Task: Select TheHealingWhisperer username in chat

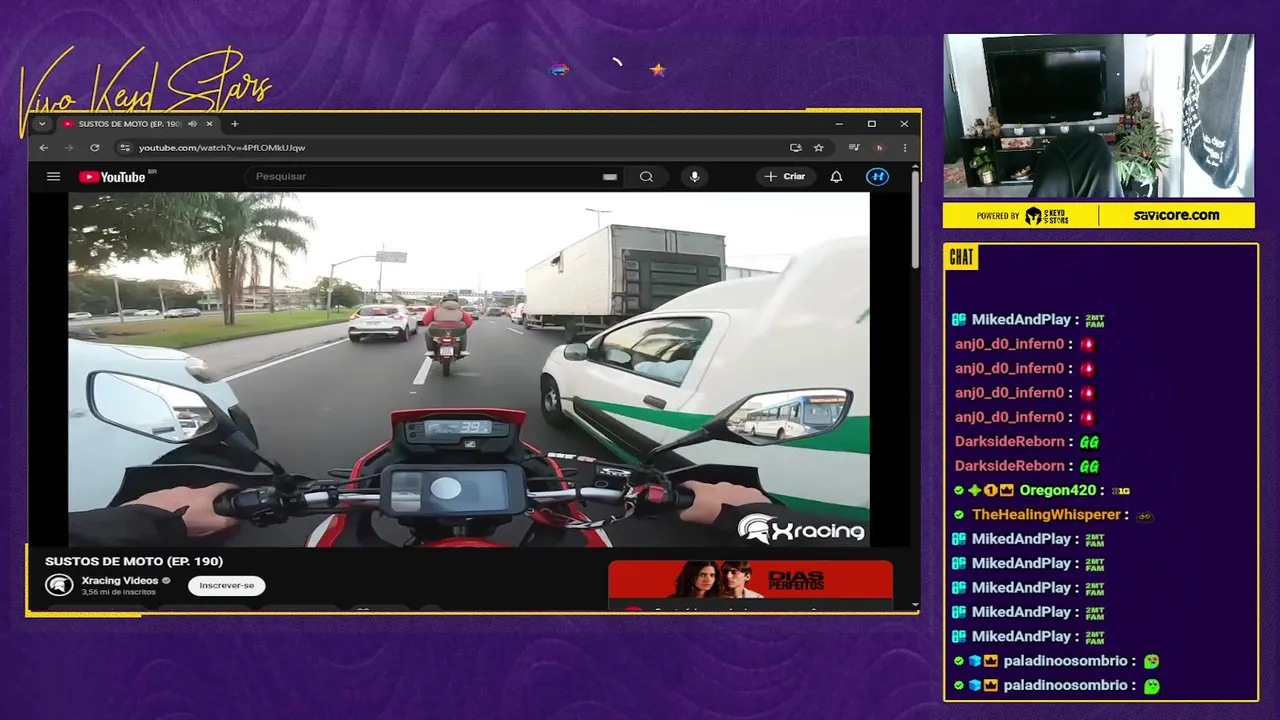Action: click(x=1046, y=515)
